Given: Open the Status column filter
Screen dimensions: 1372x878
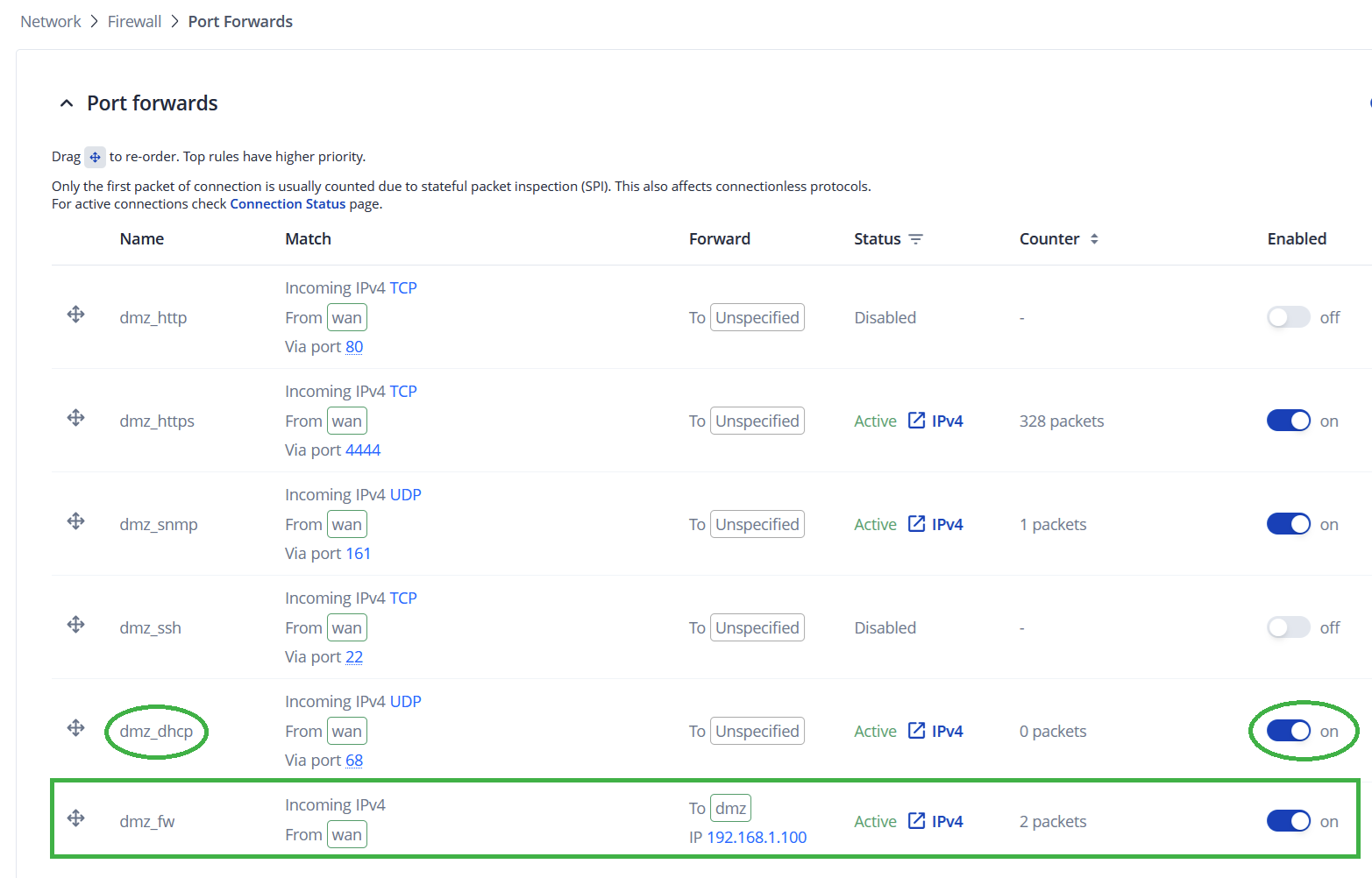Looking at the screenshot, I should coord(916,239).
